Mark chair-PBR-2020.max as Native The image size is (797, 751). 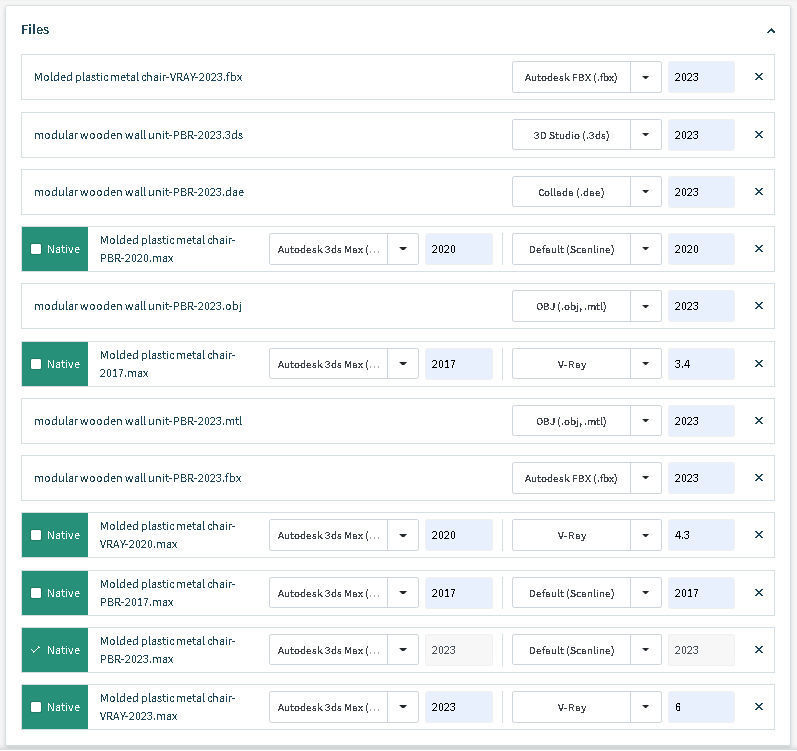(37, 249)
